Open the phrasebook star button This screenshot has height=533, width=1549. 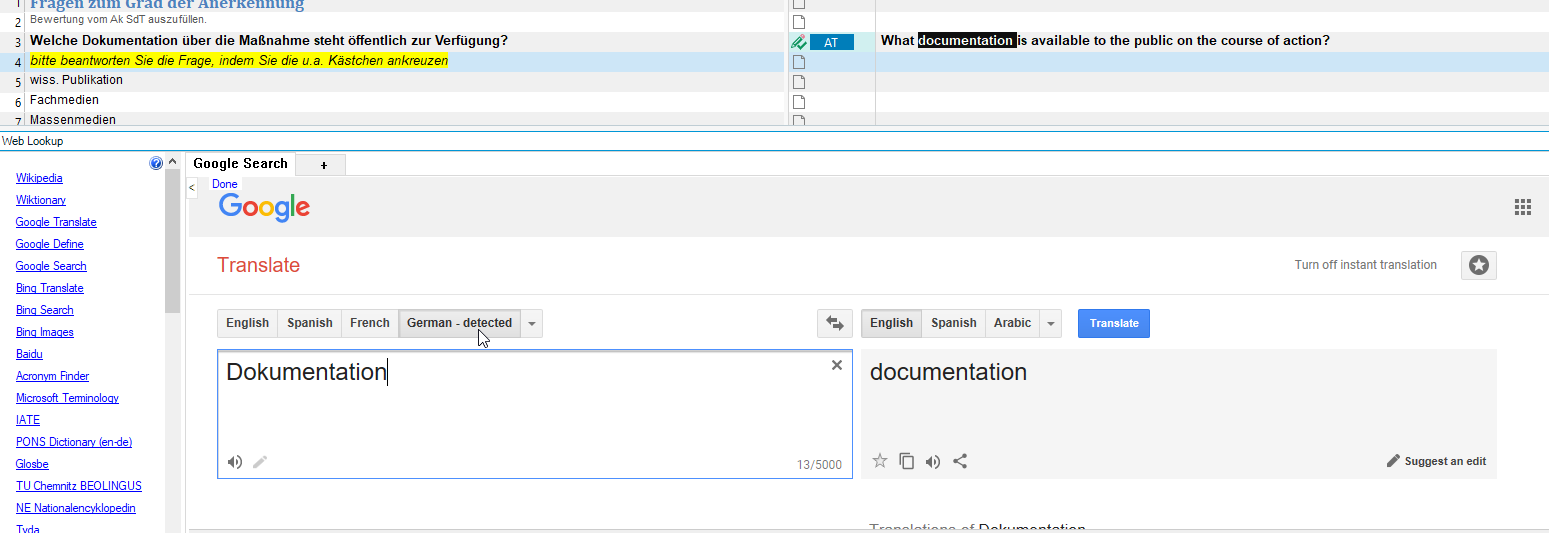[1478, 265]
